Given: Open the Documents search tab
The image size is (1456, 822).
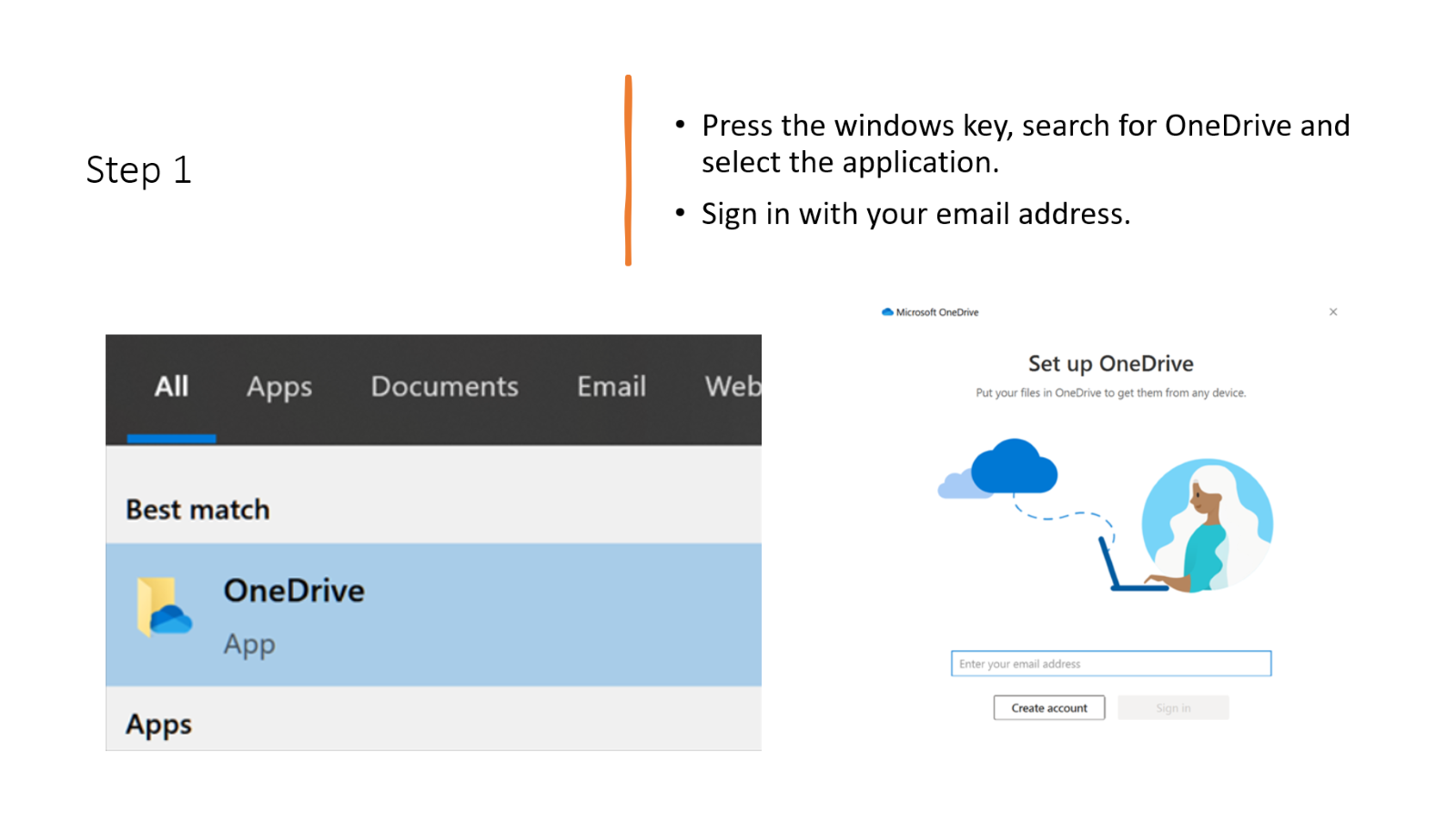Looking at the screenshot, I should click(444, 387).
